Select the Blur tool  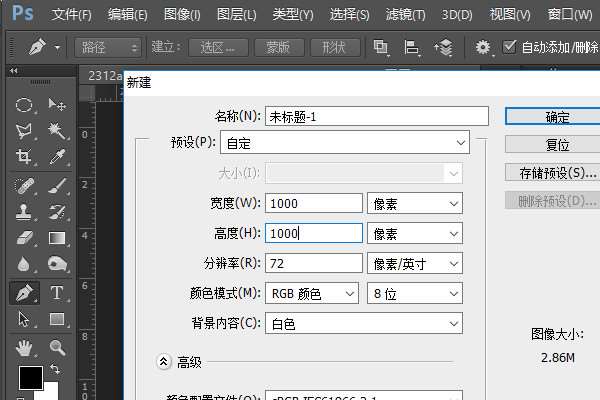[x=24, y=264]
